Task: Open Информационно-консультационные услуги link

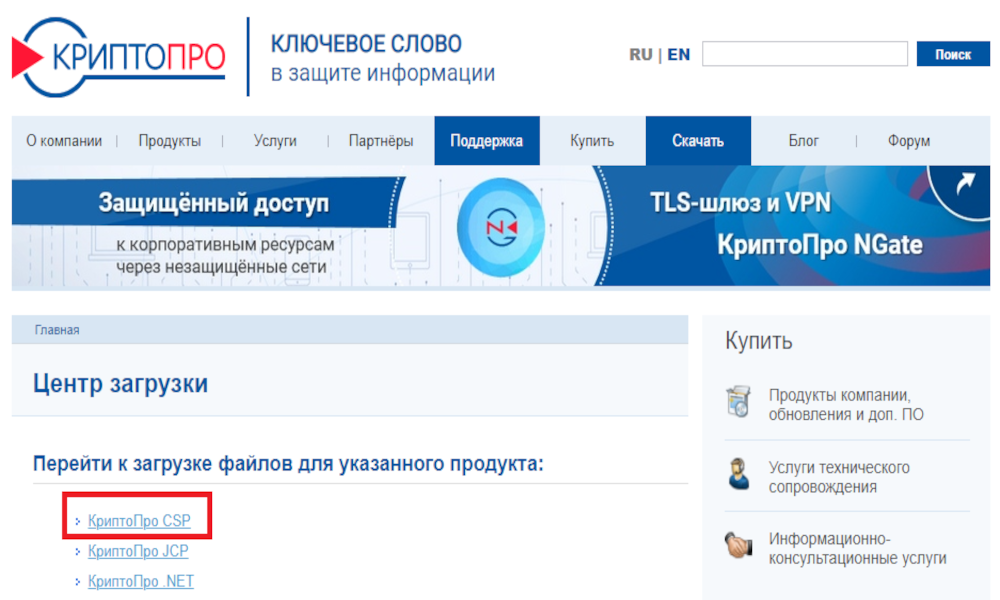Action: (857, 548)
